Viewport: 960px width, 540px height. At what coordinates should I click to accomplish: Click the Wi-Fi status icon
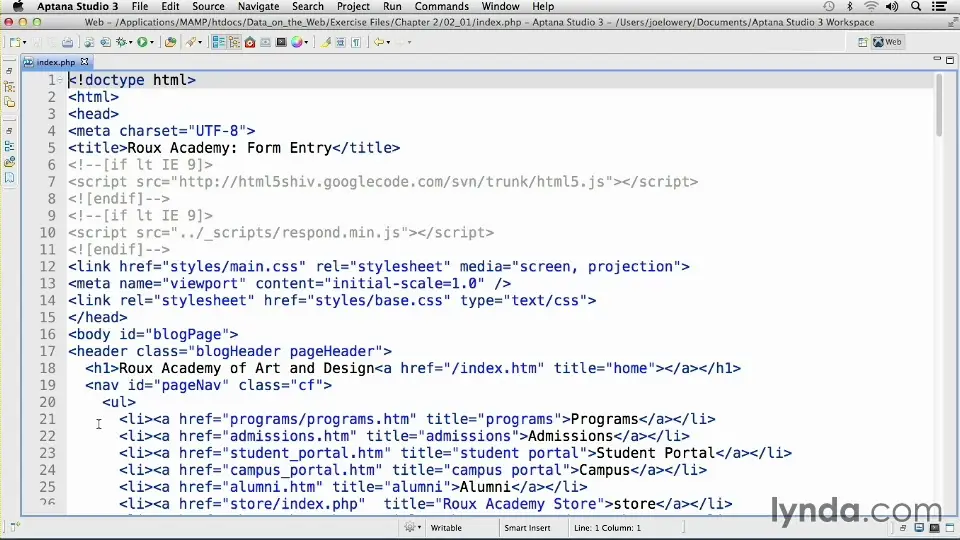pos(870,7)
